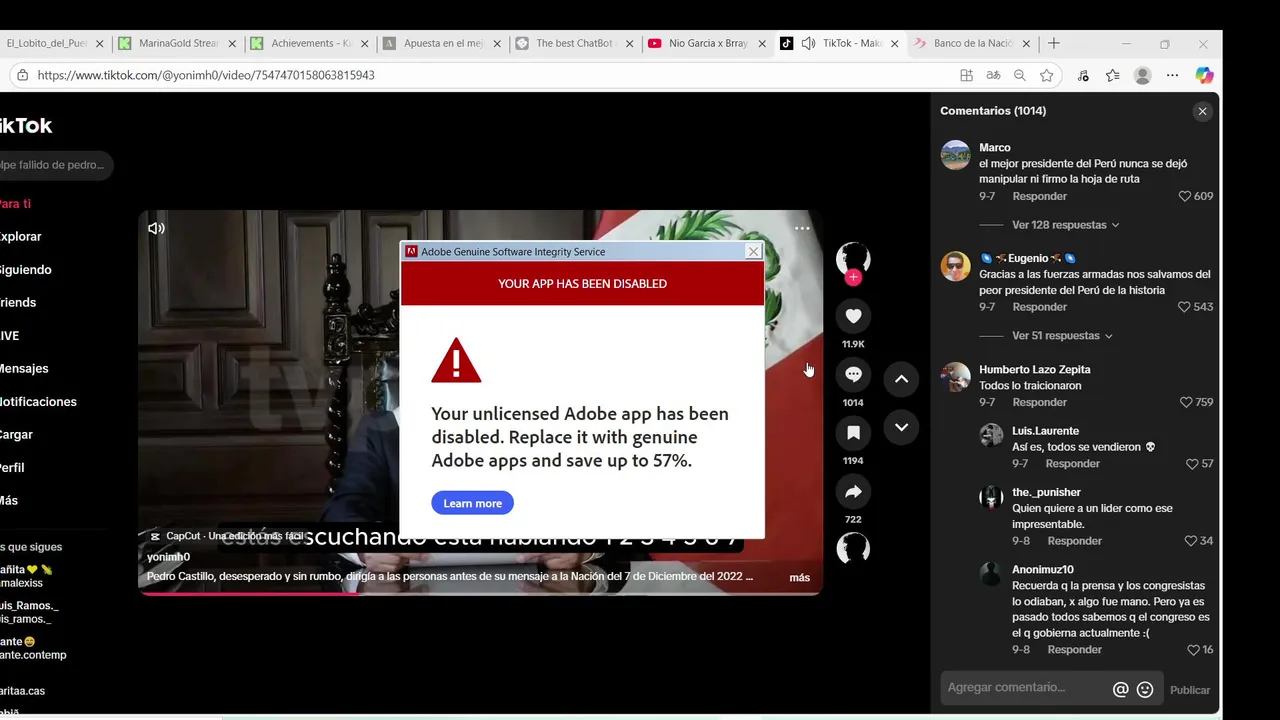Open the CapCut editing link on the video
The height and width of the screenshot is (720, 1280).
(226, 536)
